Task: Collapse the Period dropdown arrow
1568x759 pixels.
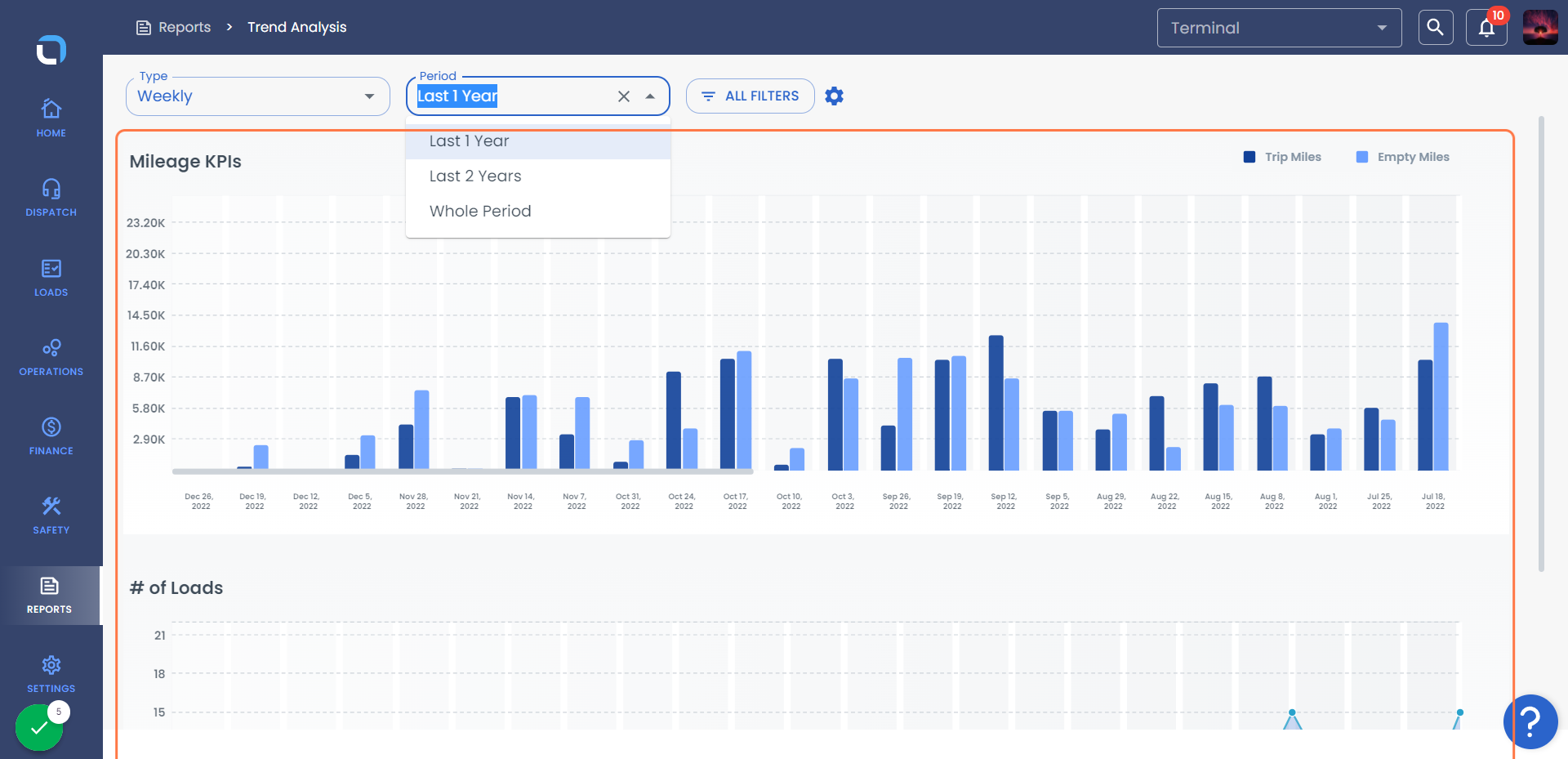Action: [650, 96]
